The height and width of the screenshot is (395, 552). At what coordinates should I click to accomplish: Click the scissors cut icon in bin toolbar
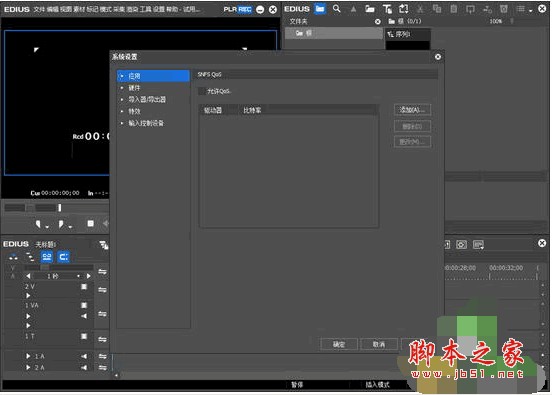pos(420,9)
